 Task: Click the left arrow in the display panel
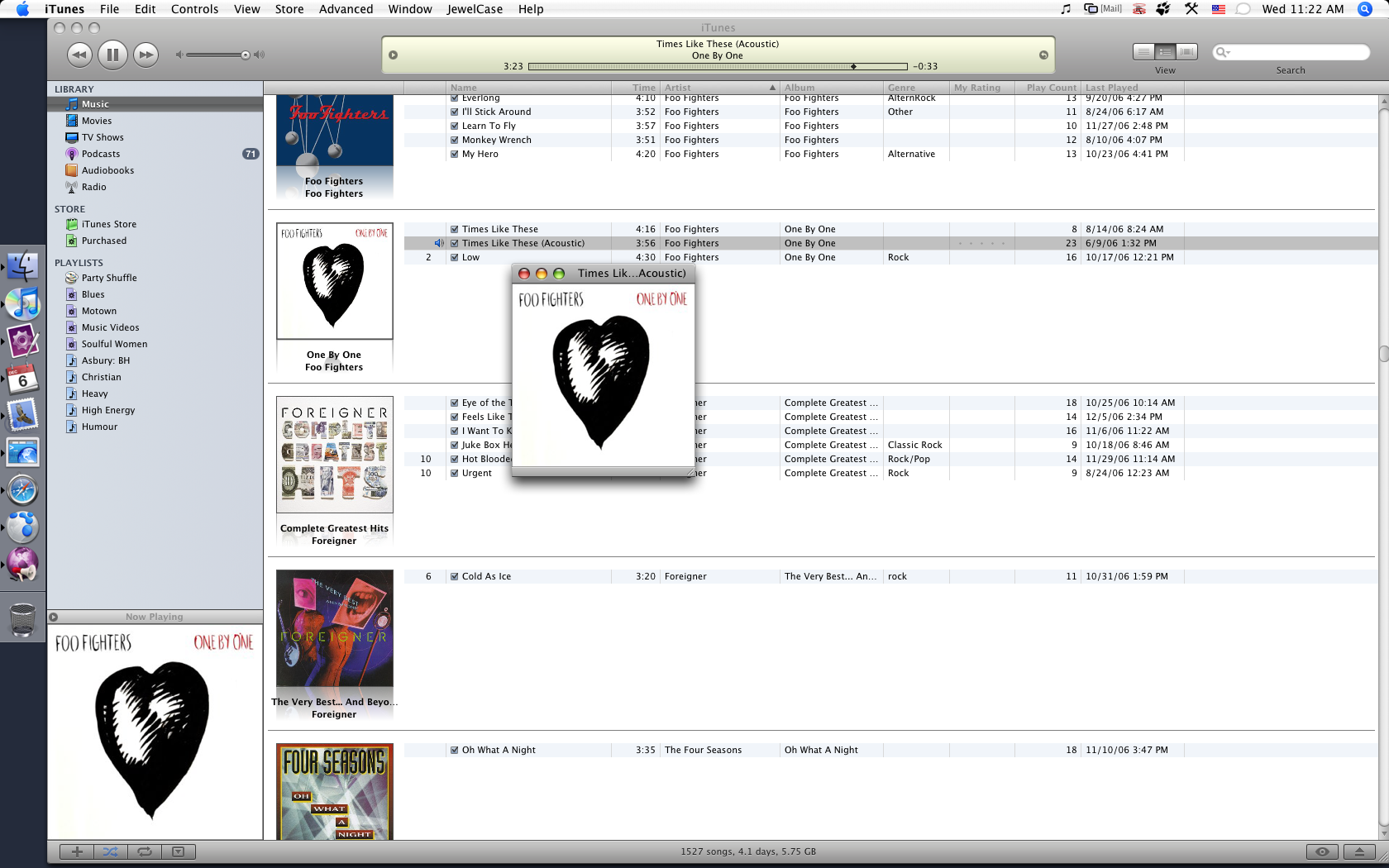coord(394,55)
